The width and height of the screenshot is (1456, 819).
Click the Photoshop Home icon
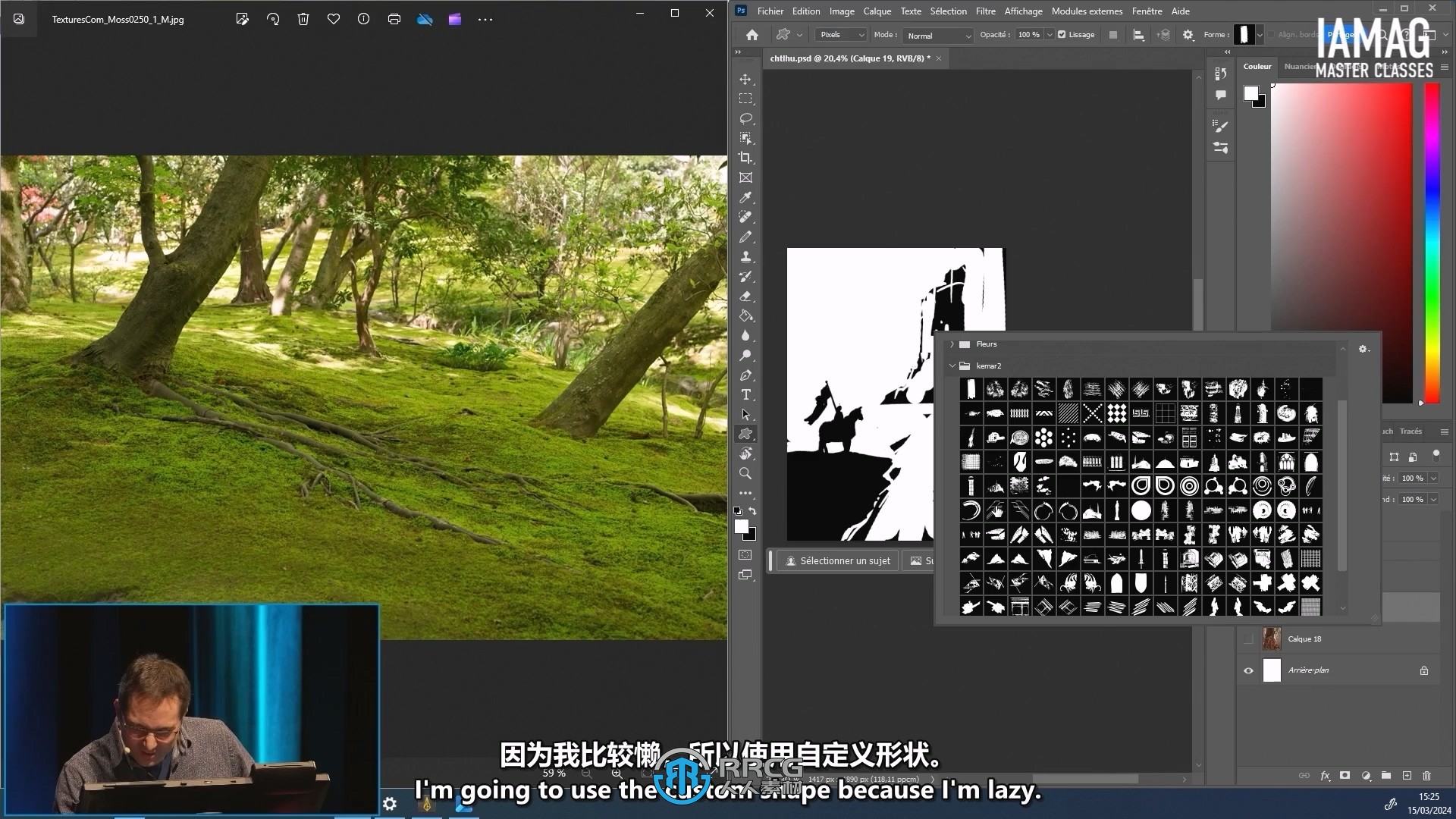tap(752, 35)
